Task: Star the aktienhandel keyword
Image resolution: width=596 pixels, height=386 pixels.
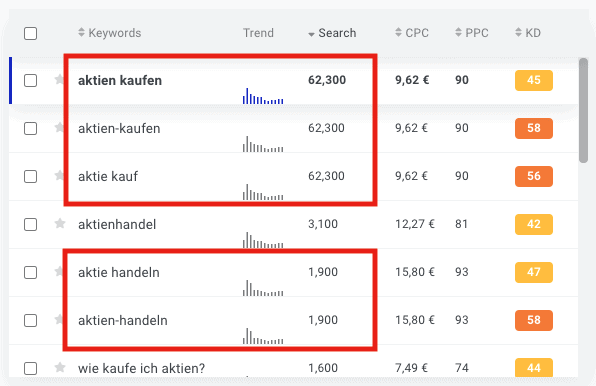Action: pyautogui.click(x=60, y=223)
